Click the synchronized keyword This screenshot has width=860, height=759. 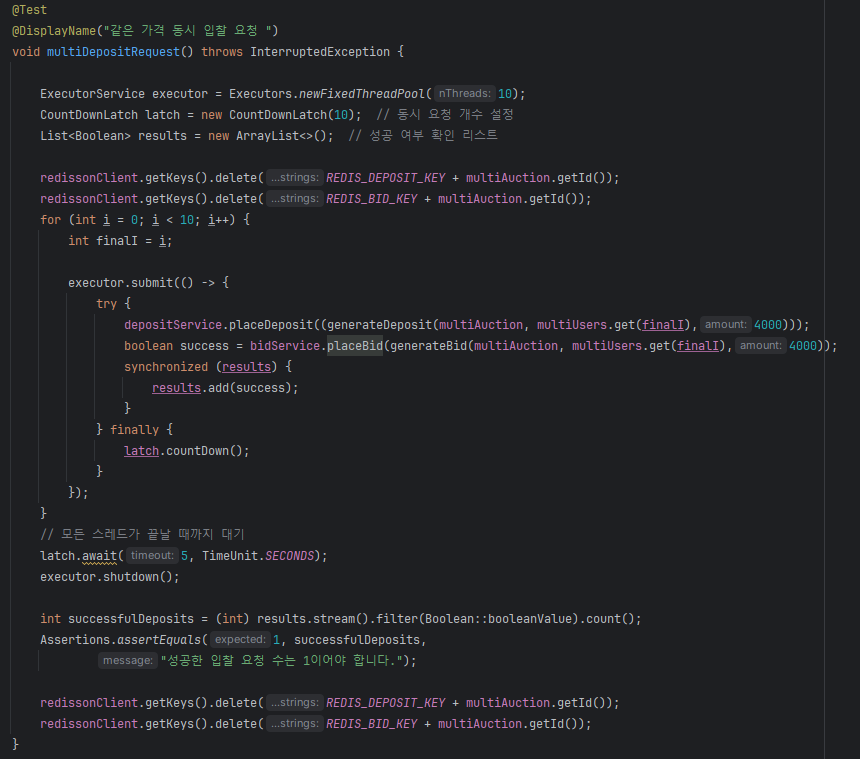(x=166, y=367)
